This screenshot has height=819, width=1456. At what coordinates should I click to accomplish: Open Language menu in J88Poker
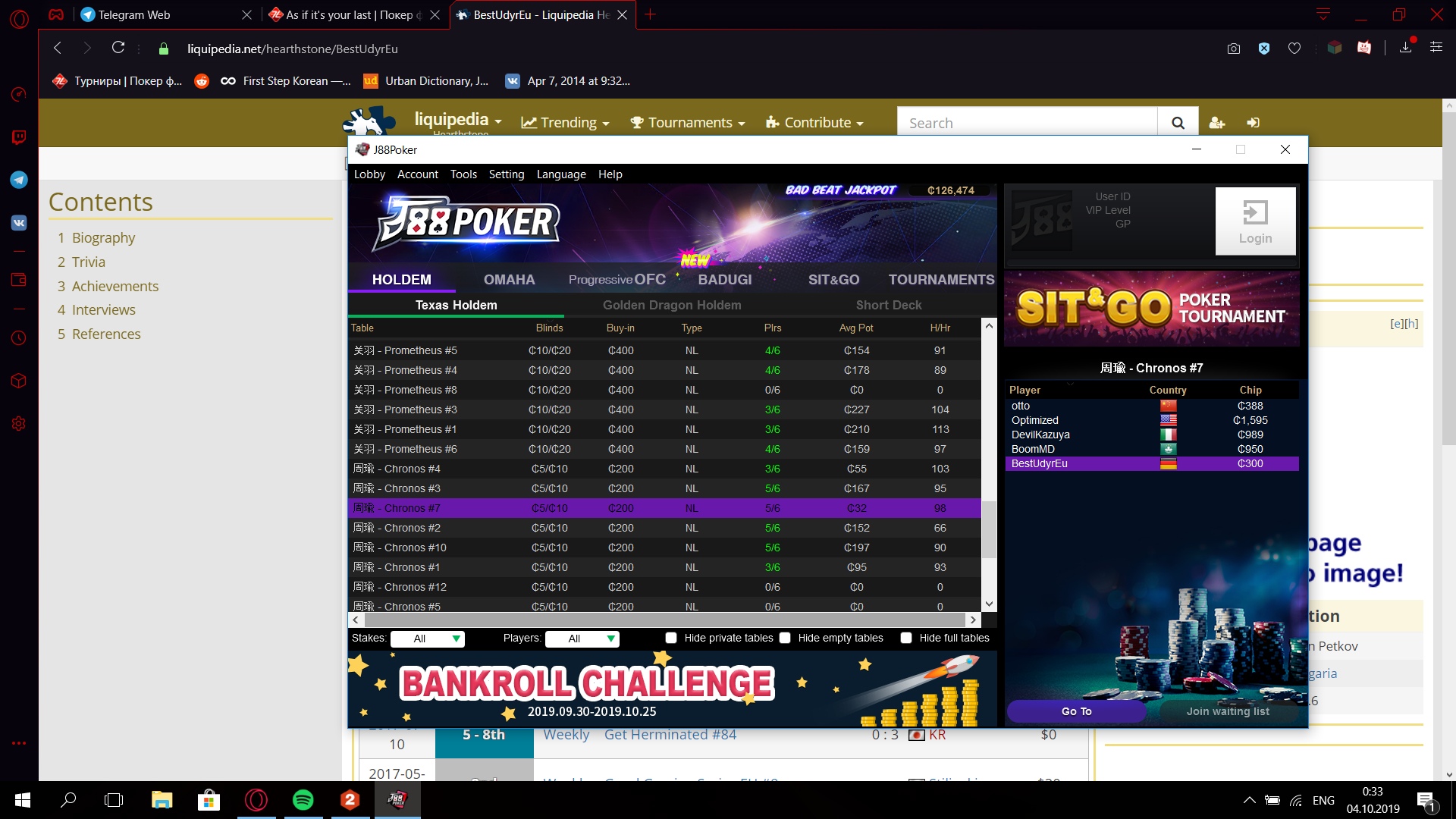pos(561,174)
